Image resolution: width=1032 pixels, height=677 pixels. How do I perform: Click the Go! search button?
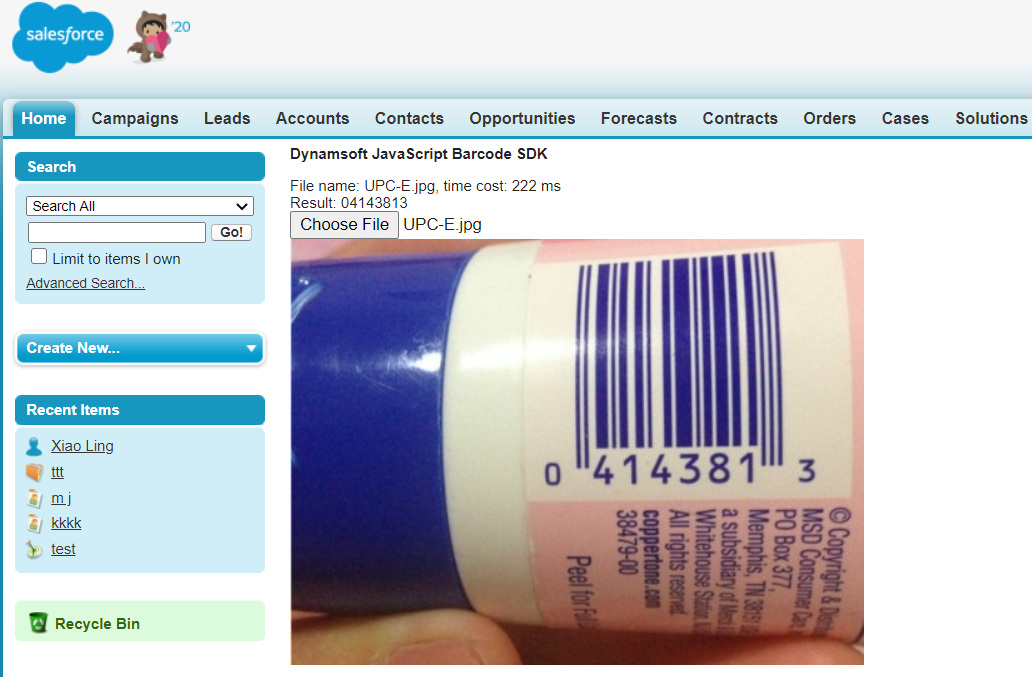[x=231, y=232]
